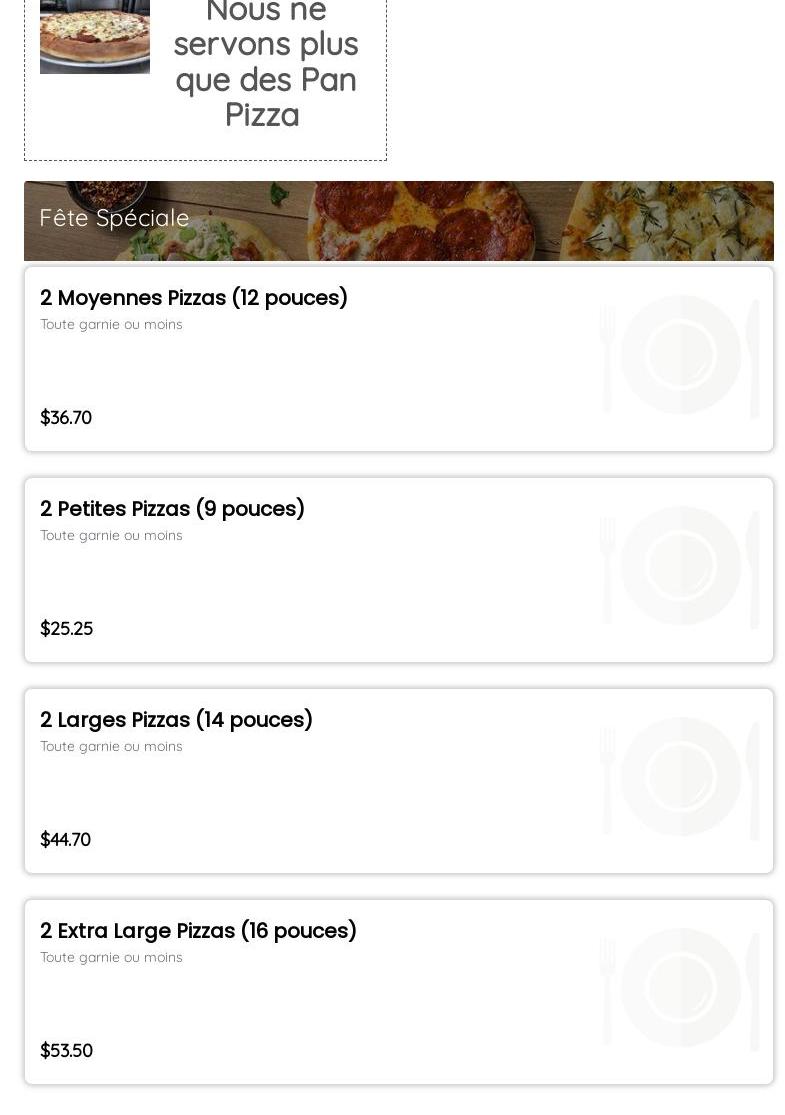Select the Fête Spéciale category header

pyautogui.click(x=115, y=218)
